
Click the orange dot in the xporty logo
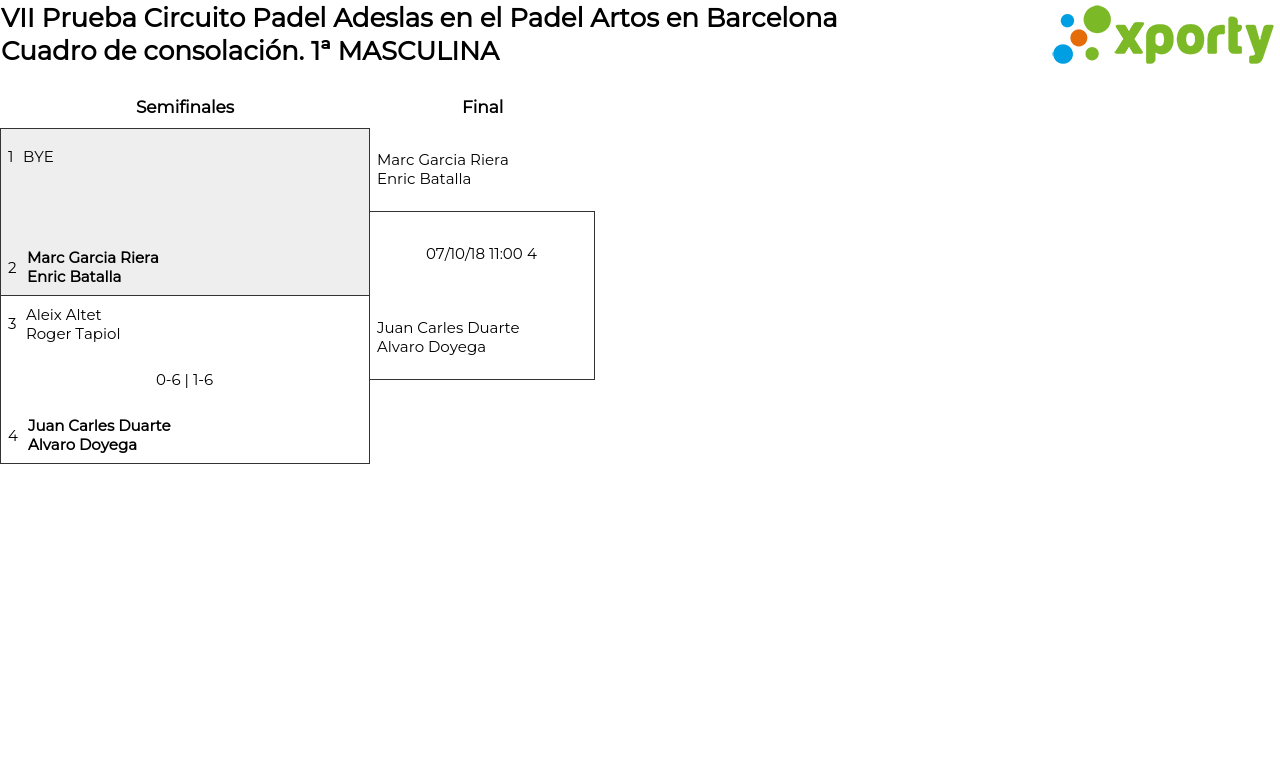[x=1078, y=38]
